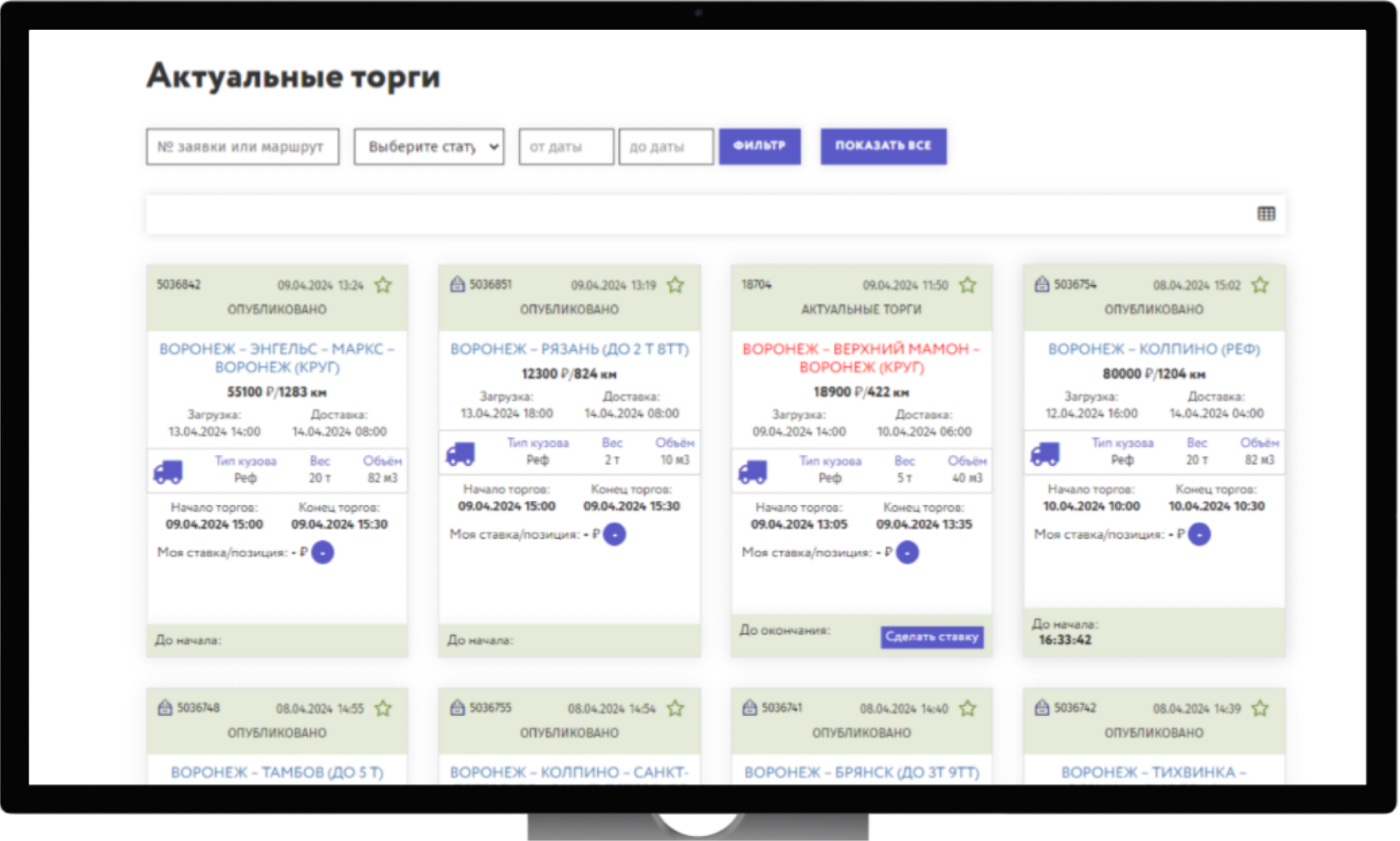
Task: Open the Выберите статус dropdown
Action: point(429,147)
